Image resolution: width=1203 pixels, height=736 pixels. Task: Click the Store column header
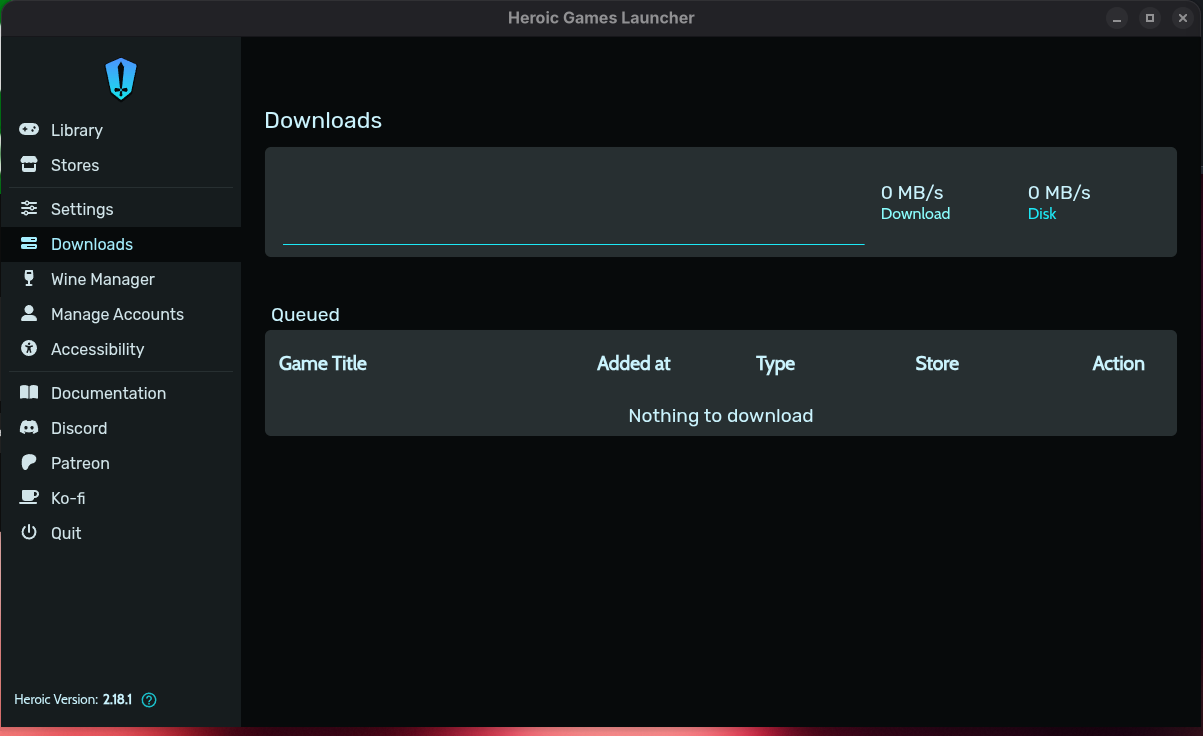coord(937,364)
